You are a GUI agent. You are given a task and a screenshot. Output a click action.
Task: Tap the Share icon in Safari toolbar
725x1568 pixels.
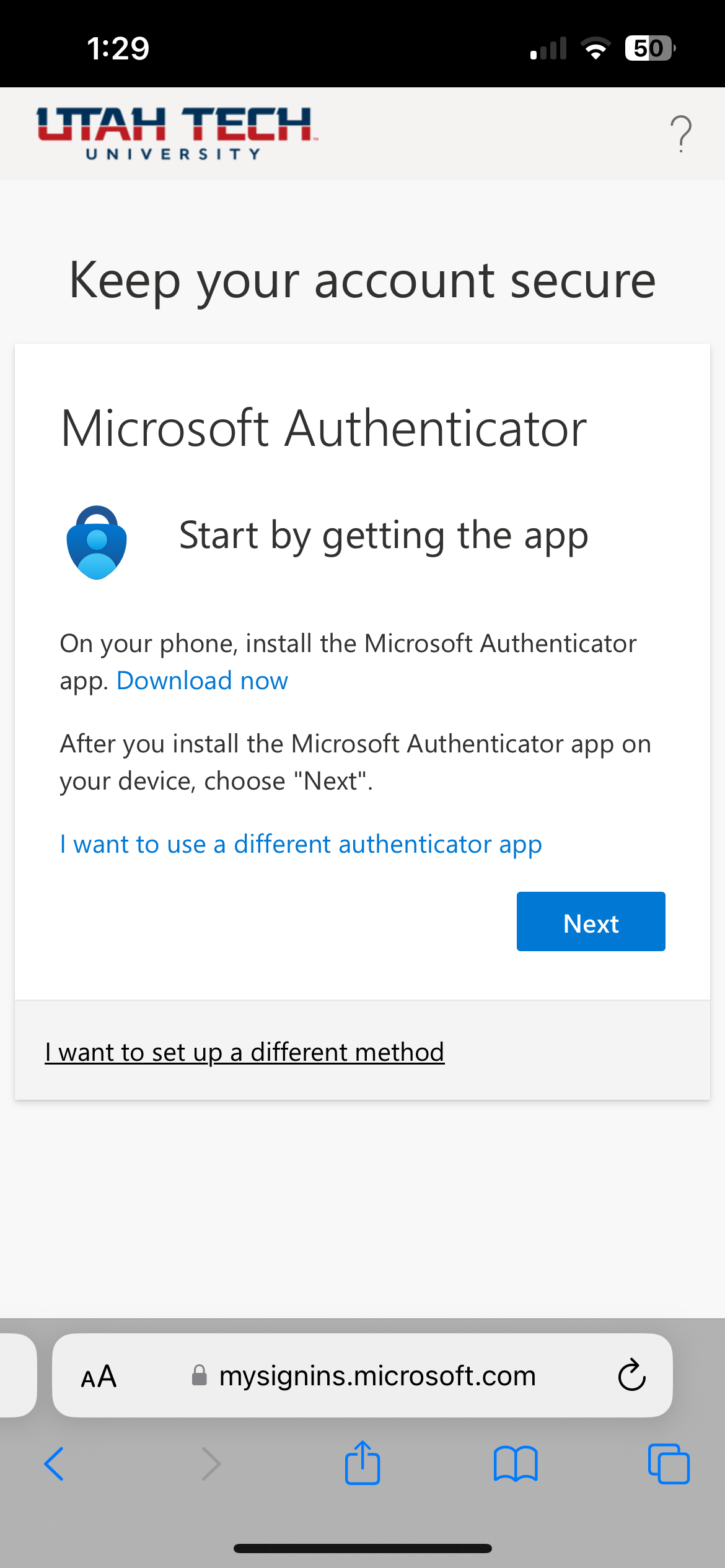(x=362, y=1464)
